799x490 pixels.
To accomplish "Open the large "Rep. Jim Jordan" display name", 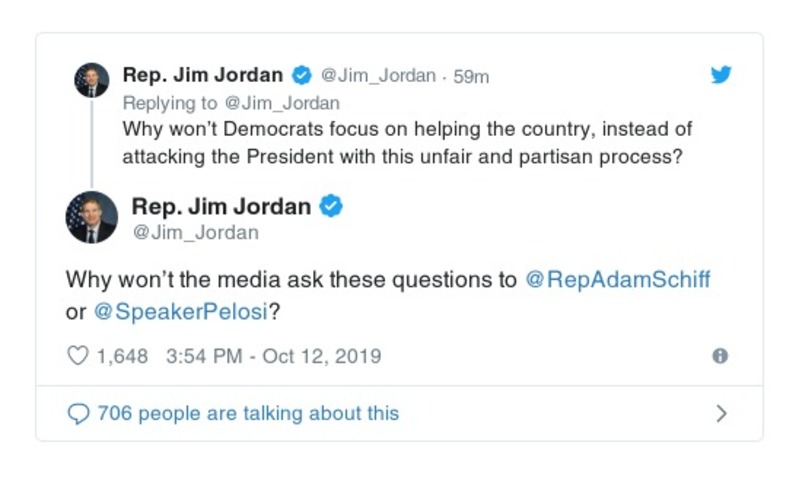I will pyautogui.click(x=221, y=207).
